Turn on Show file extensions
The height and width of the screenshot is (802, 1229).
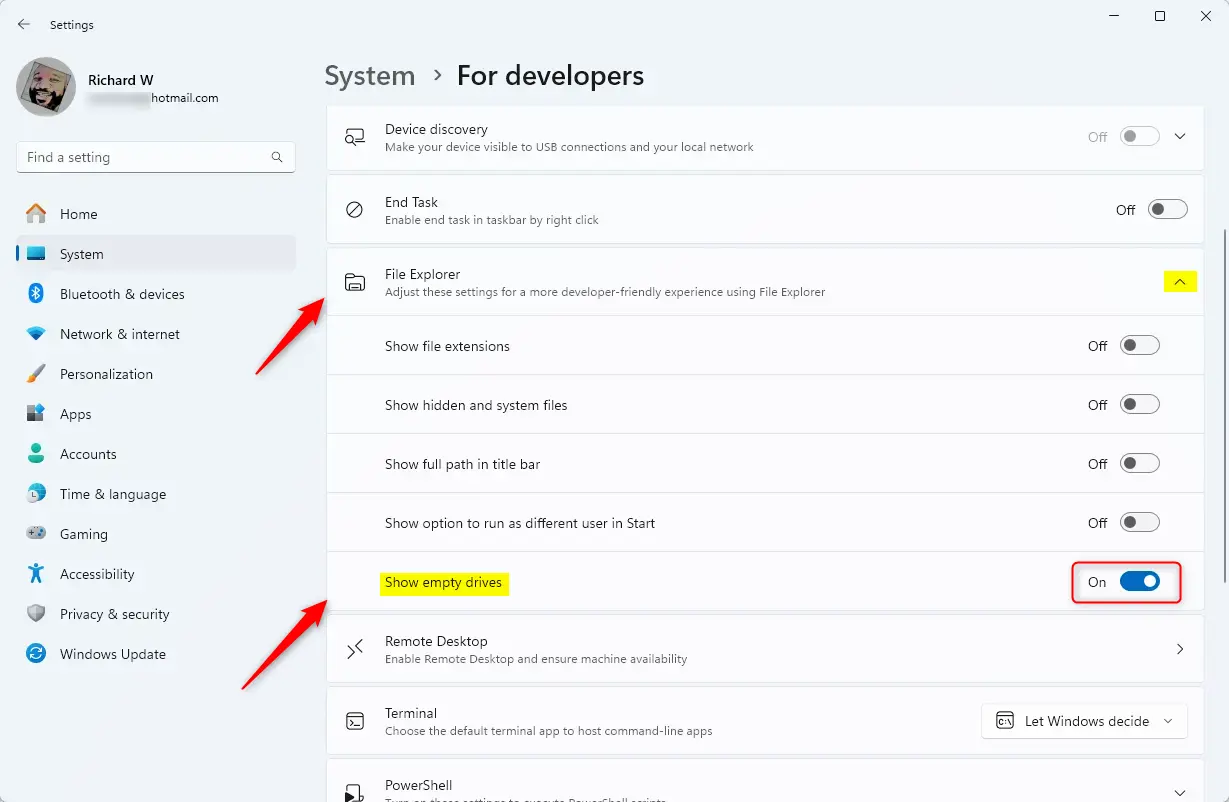(1139, 346)
